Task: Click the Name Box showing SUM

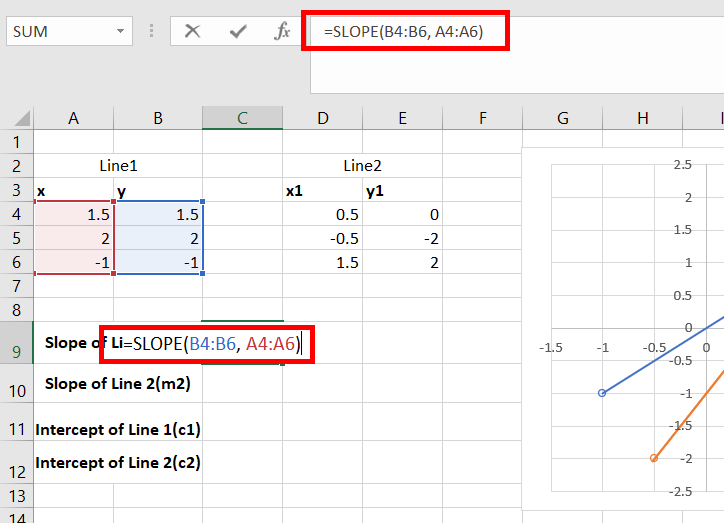Action: (x=69, y=31)
